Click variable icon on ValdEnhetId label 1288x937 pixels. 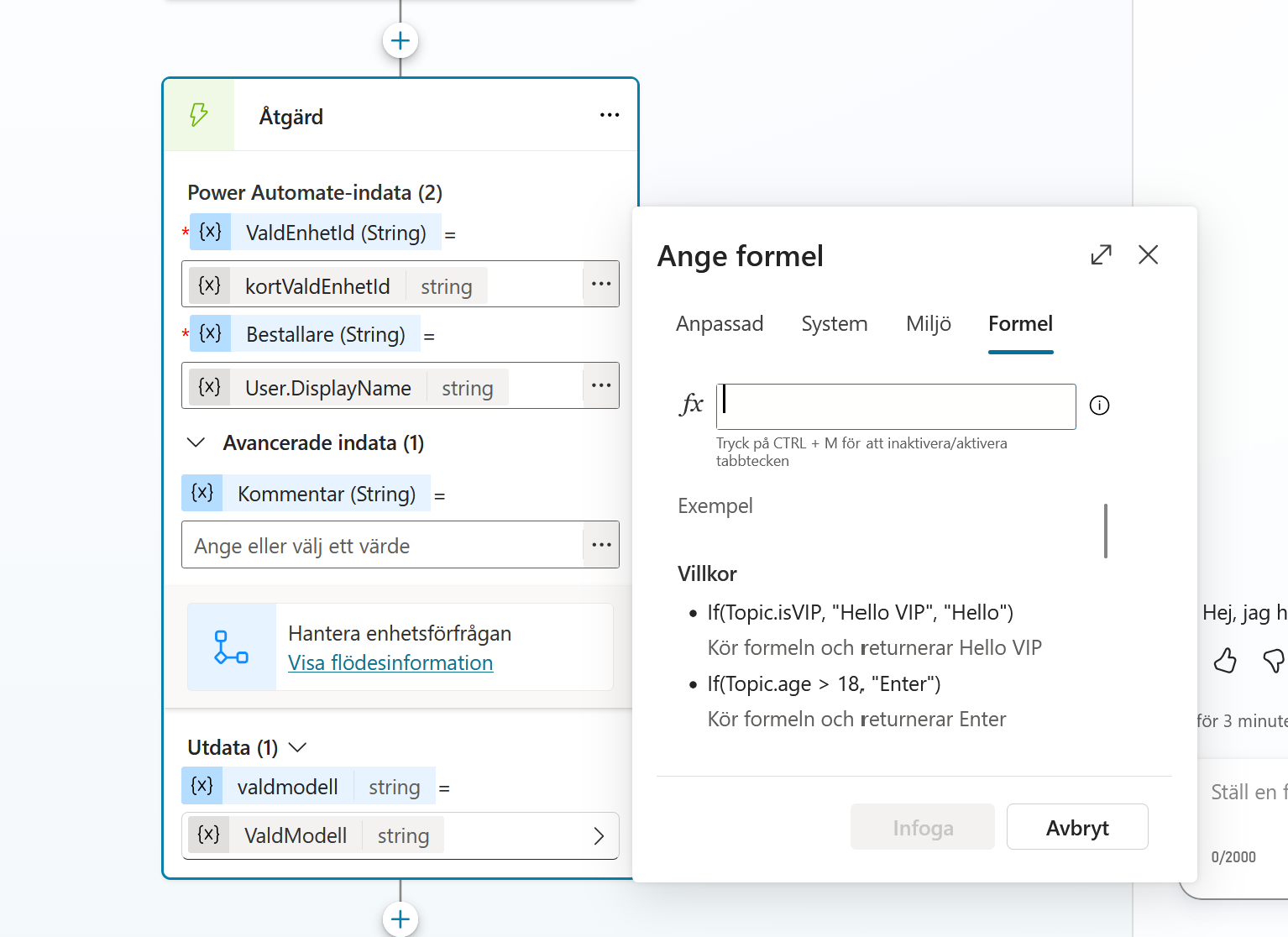pos(210,232)
